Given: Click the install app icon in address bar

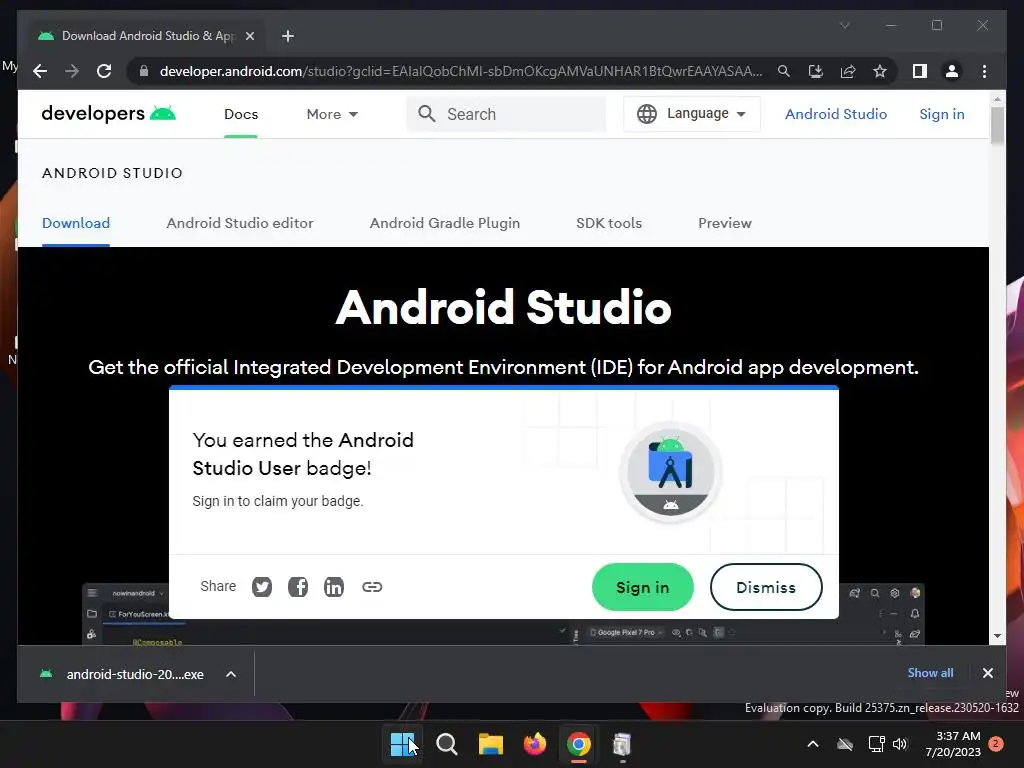Looking at the screenshot, I should point(816,71).
